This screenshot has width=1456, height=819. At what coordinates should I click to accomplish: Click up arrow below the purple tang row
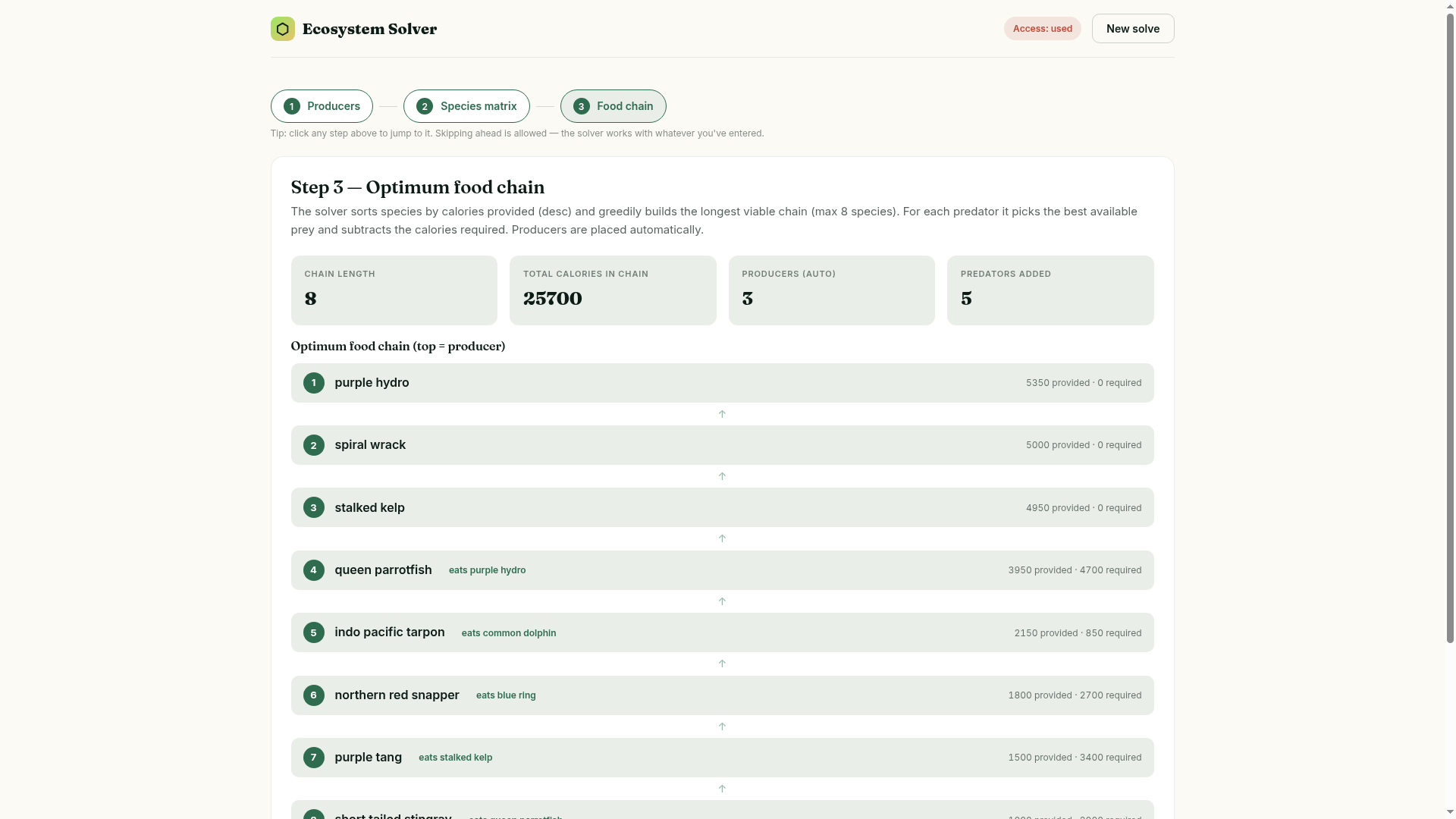click(x=722, y=789)
